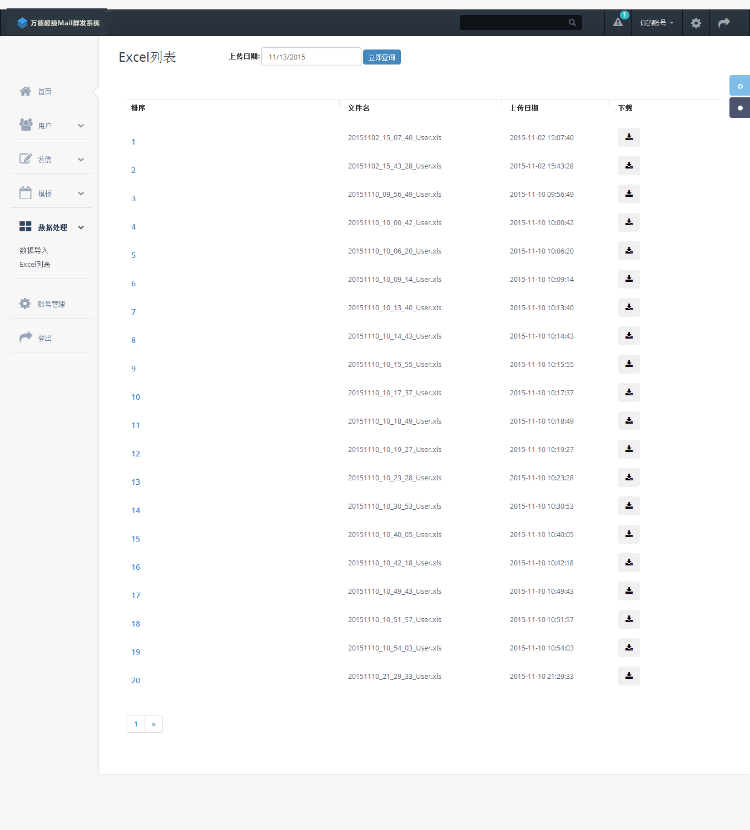The image size is (750, 830).
Task: Select the light blue circle side toggle
Action: point(740,86)
